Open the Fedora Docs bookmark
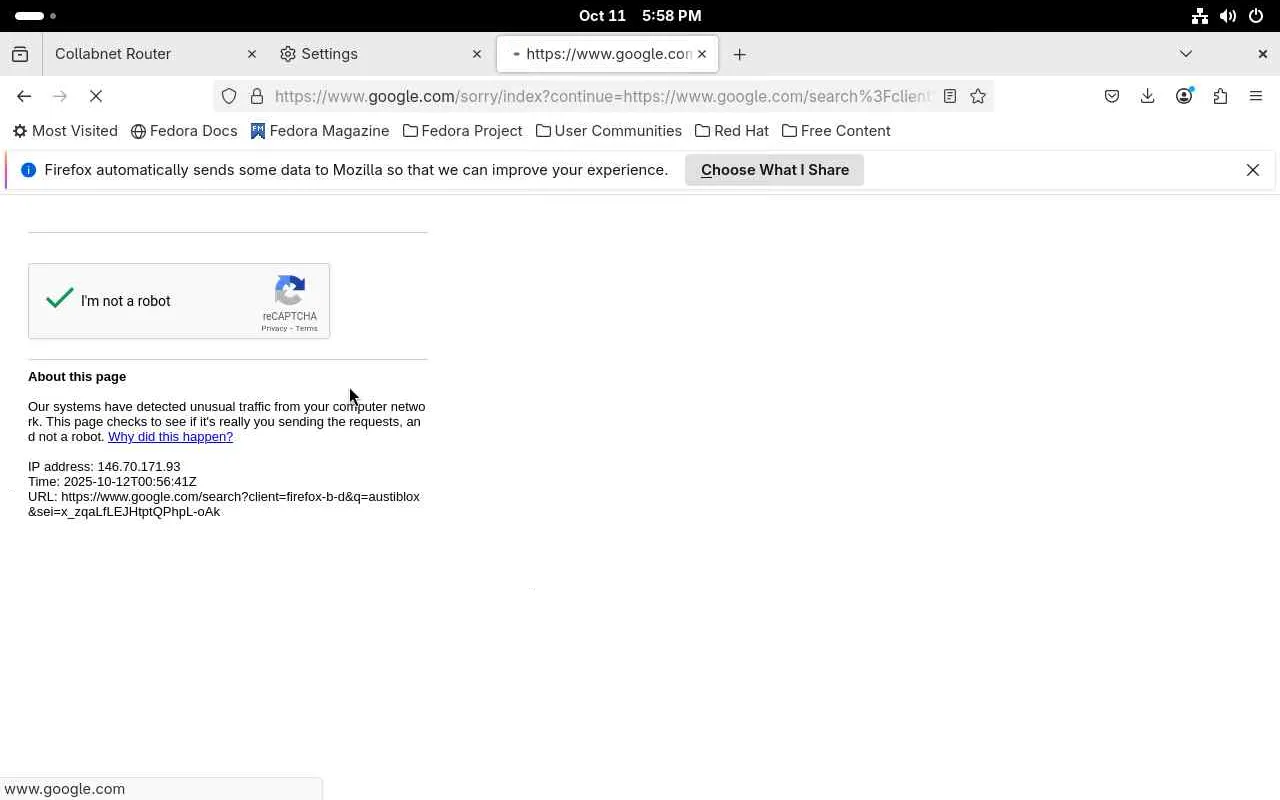This screenshot has height=800, width=1280. (184, 131)
